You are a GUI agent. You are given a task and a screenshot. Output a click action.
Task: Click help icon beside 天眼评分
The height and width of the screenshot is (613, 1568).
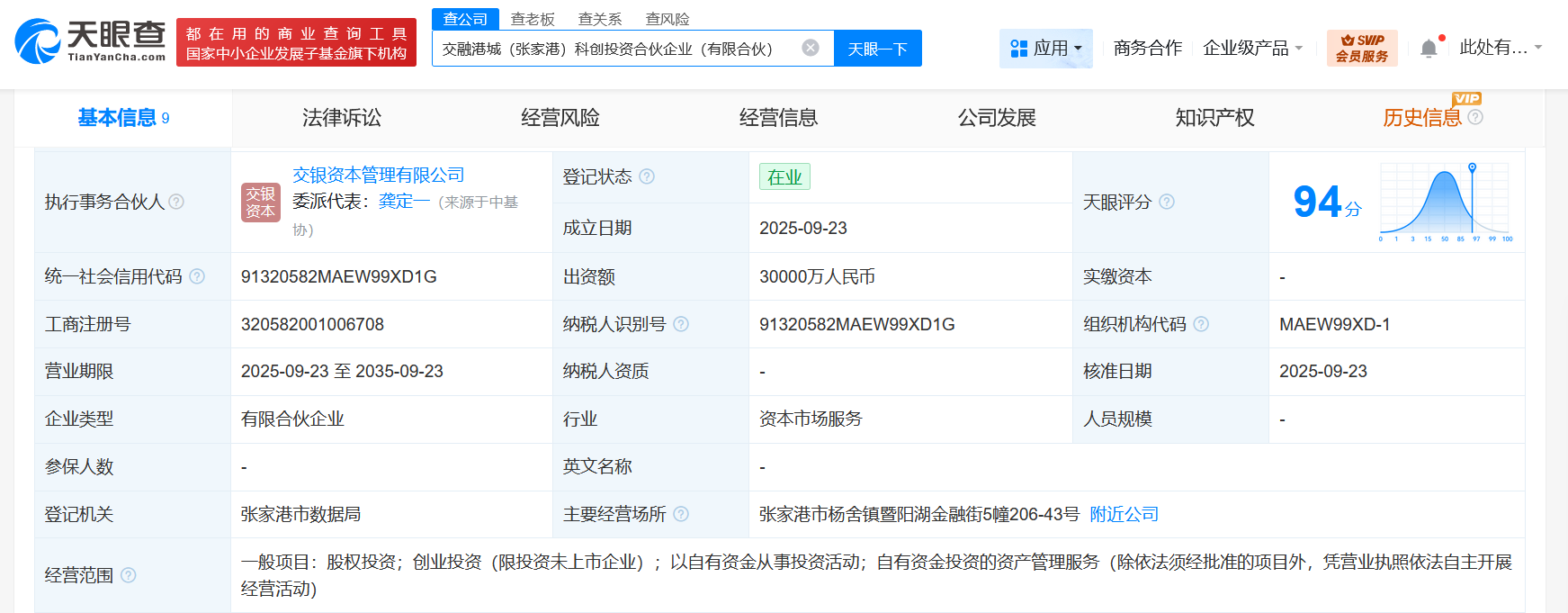1167,202
